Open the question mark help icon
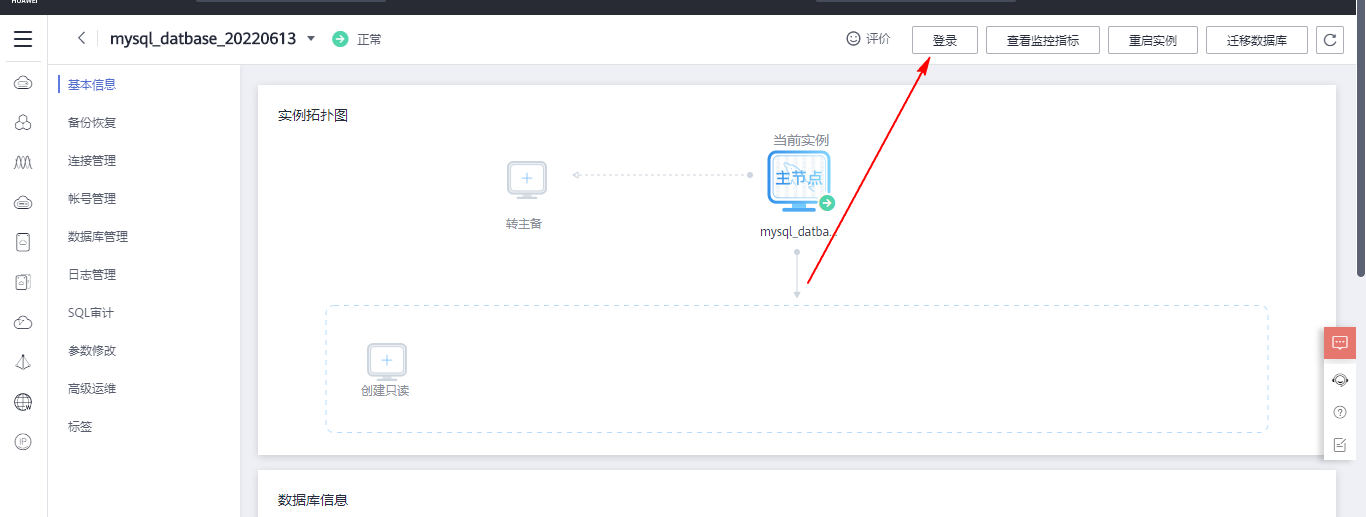The height and width of the screenshot is (517, 1366). pos(1340,412)
